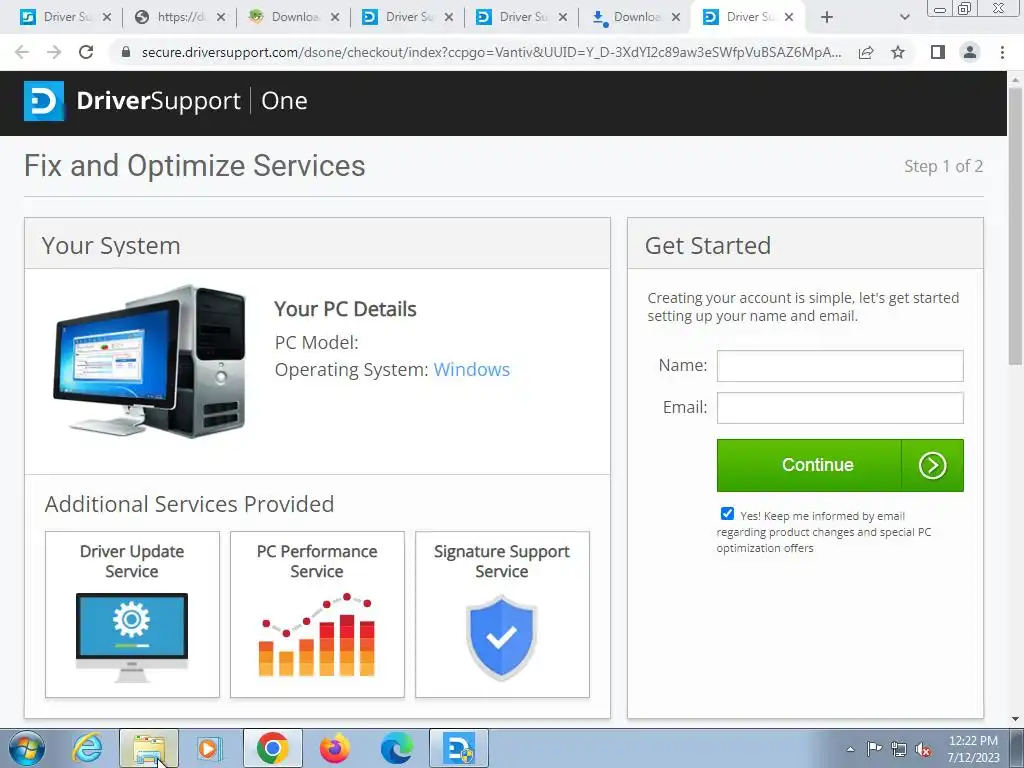1024x768 pixels.
Task: Open Chrome three-dot menu
Action: coord(1002,52)
